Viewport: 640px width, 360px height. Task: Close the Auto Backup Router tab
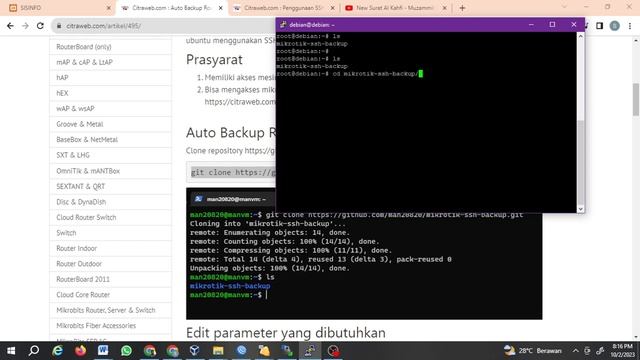pos(221,8)
